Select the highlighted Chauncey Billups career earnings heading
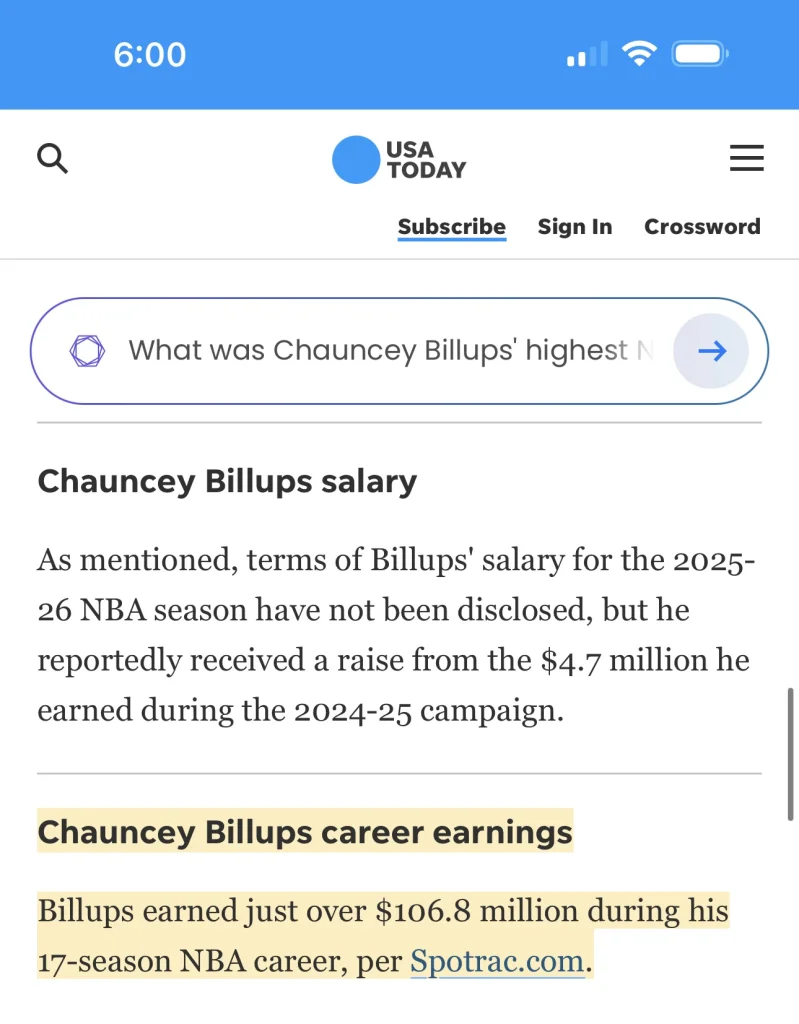 [305, 831]
